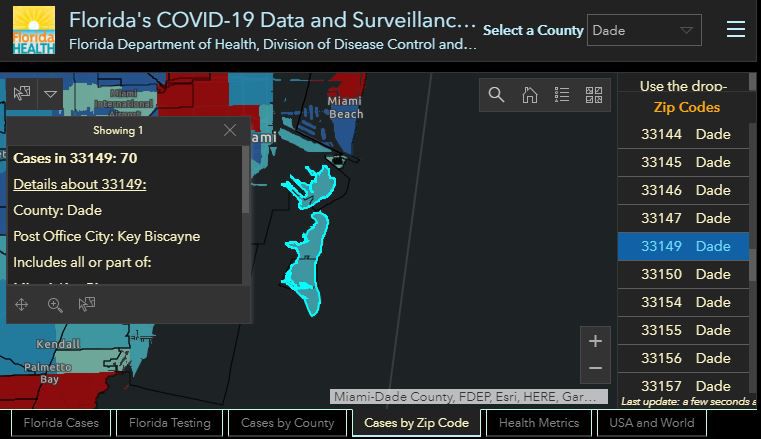Open the Select a County dropdown
The image size is (761, 439).
pos(644,30)
